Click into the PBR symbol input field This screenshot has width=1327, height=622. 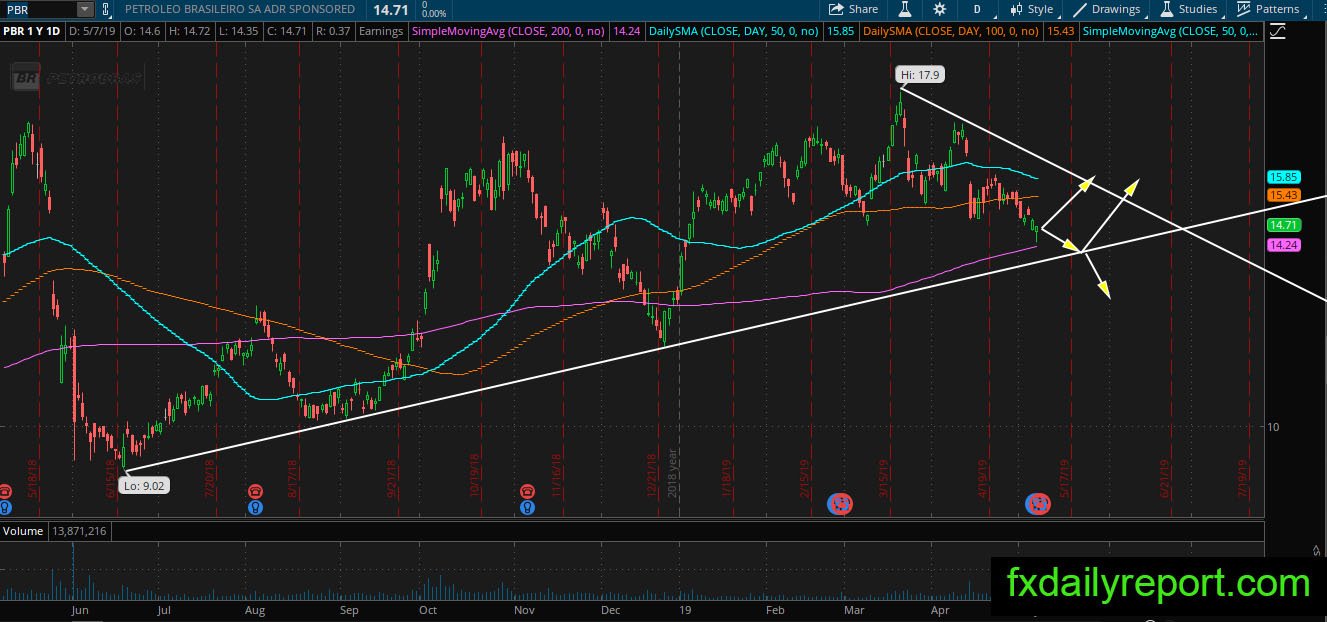click(38, 9)
